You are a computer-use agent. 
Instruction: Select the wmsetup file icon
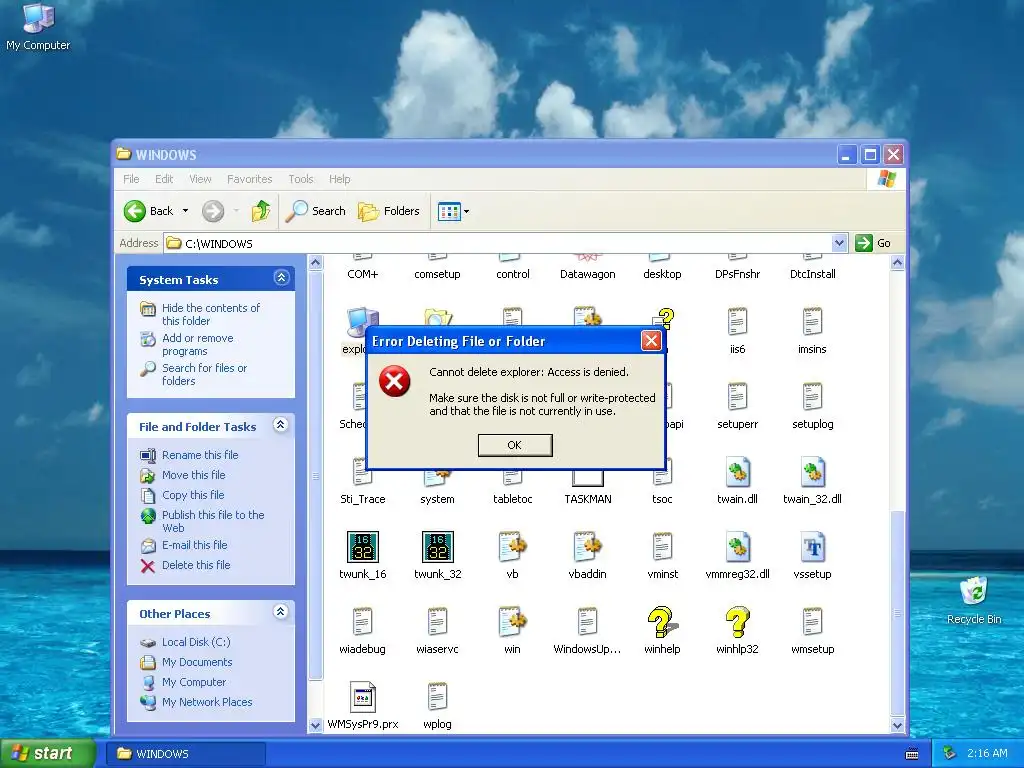pos(812,622)
